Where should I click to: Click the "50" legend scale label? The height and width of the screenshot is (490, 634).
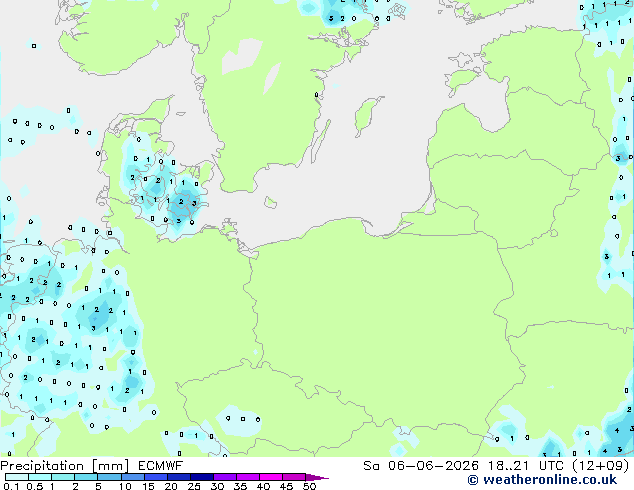pos(309,486)
